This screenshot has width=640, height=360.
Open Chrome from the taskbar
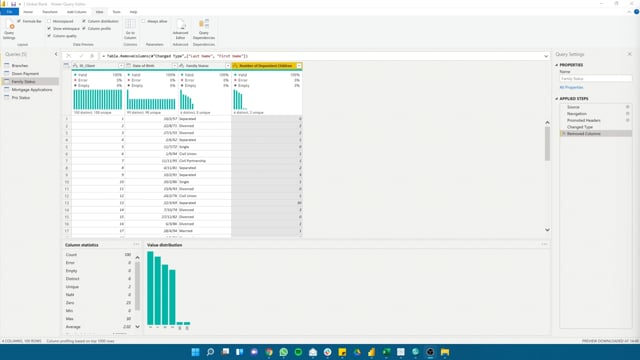[x=269, y=352]
